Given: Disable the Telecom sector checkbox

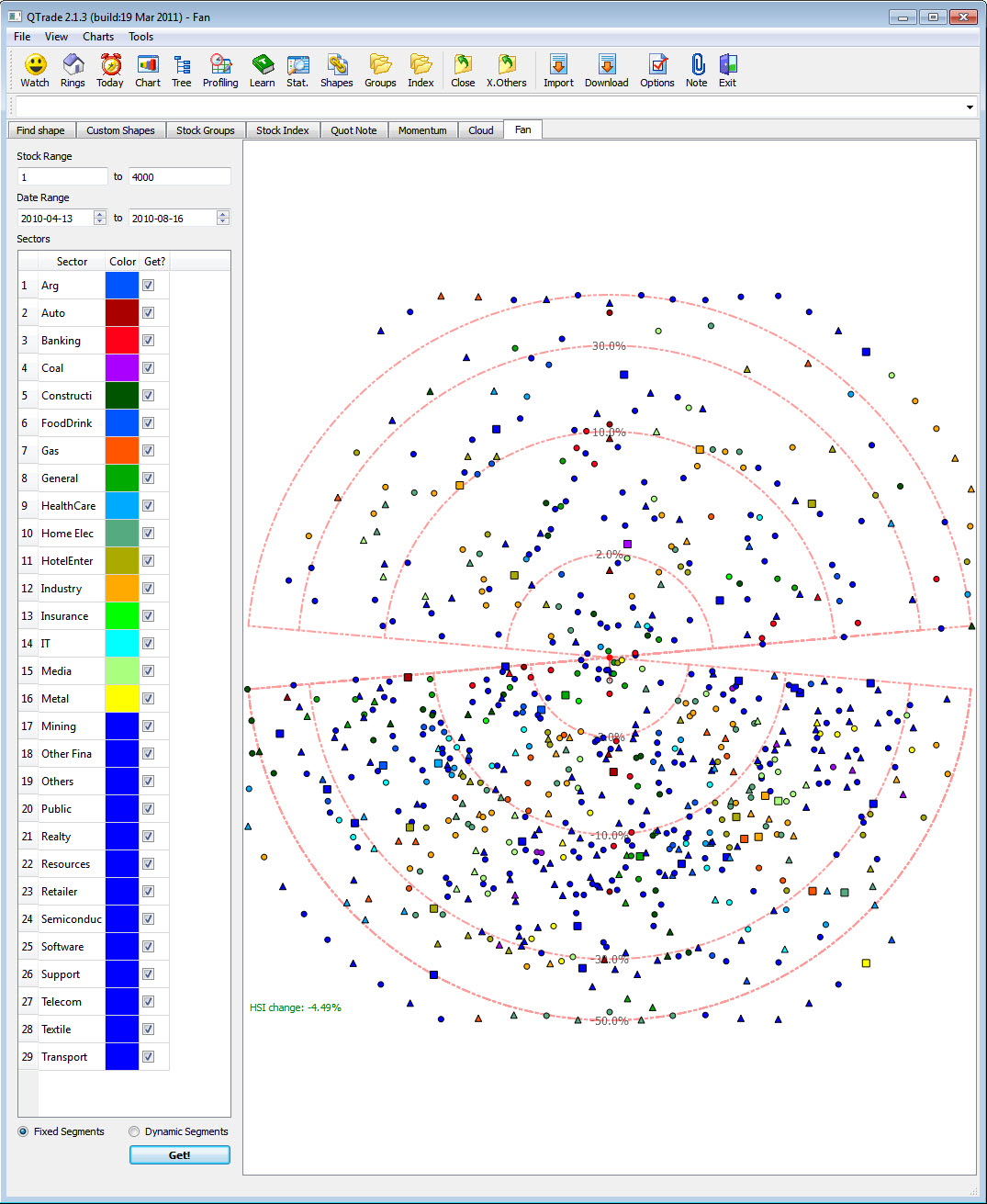Looking at the screenshot, I should pyautogui.click(x=148, y=1001).
